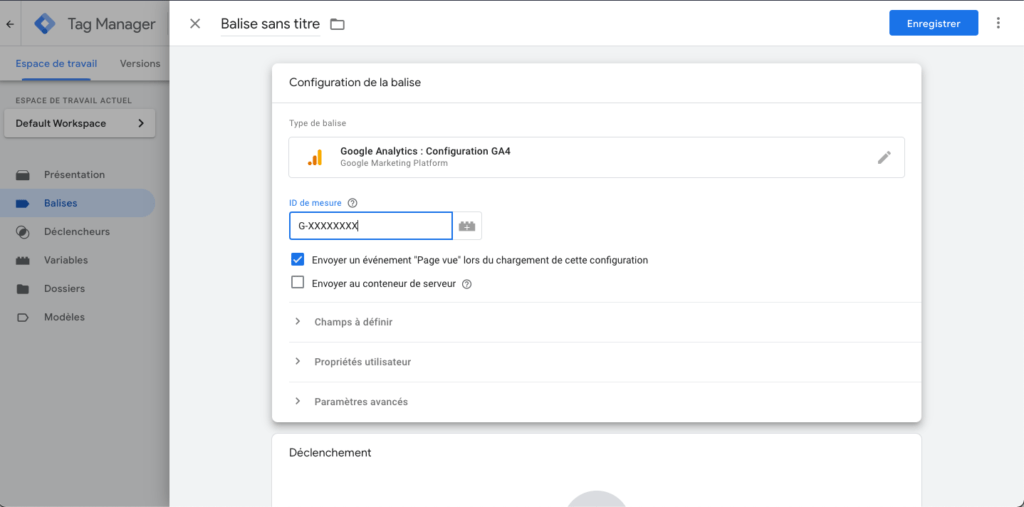Uncheck the 'Page vue' event checkbox
The width and height of the screenshot is (1024, 507).
[298, 259]
